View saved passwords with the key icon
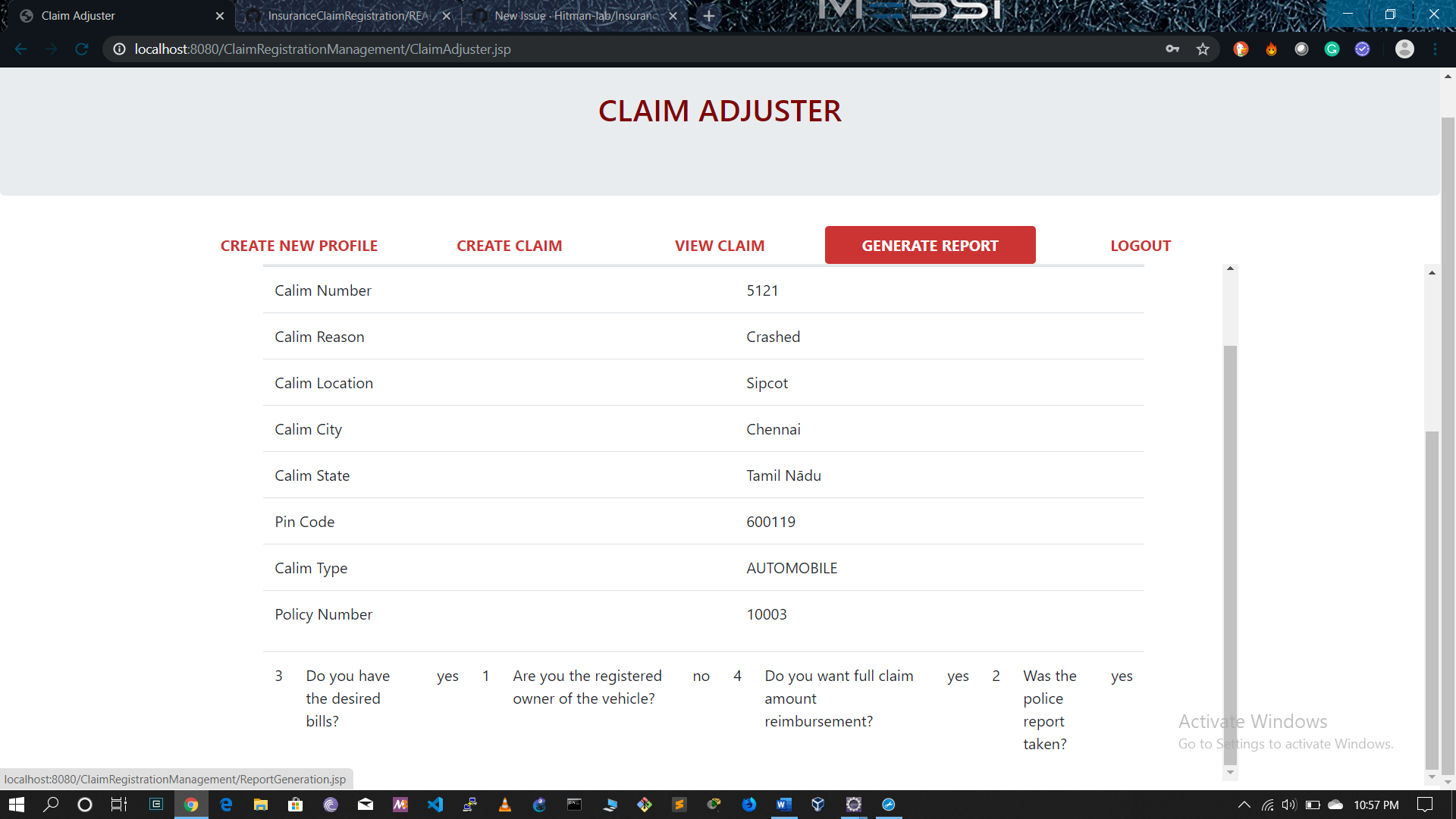 click(x=1172, y=49)
